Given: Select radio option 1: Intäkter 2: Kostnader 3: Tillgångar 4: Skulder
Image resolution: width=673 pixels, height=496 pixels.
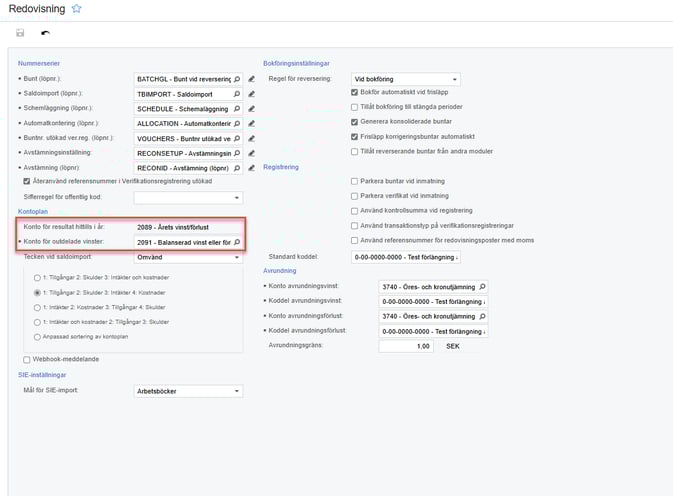Looking at the screenshot, I should [38, 308].
